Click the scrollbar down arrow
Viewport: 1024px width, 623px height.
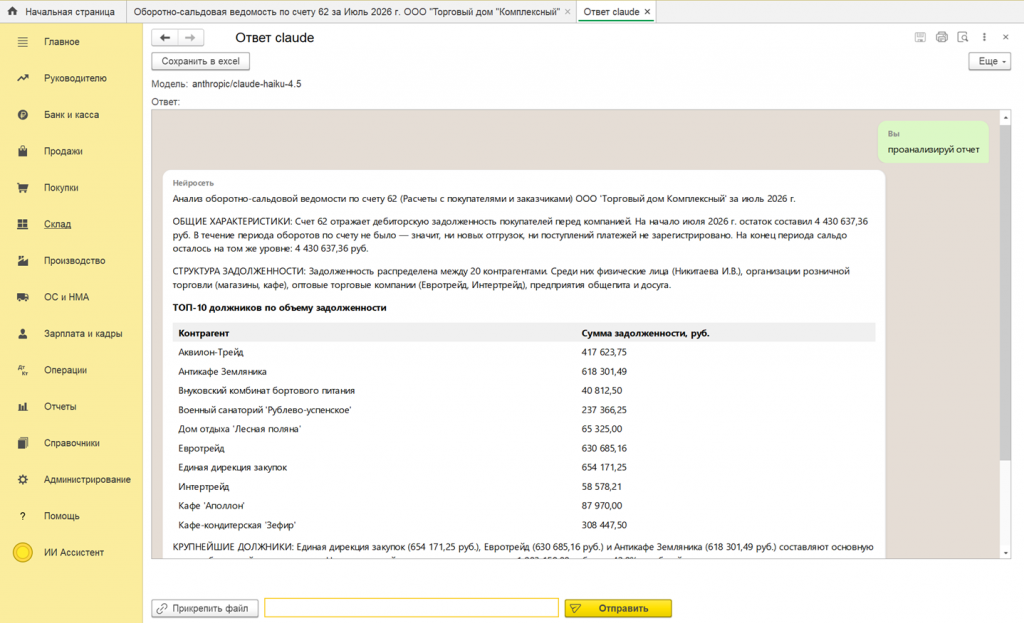[1006, 552]
